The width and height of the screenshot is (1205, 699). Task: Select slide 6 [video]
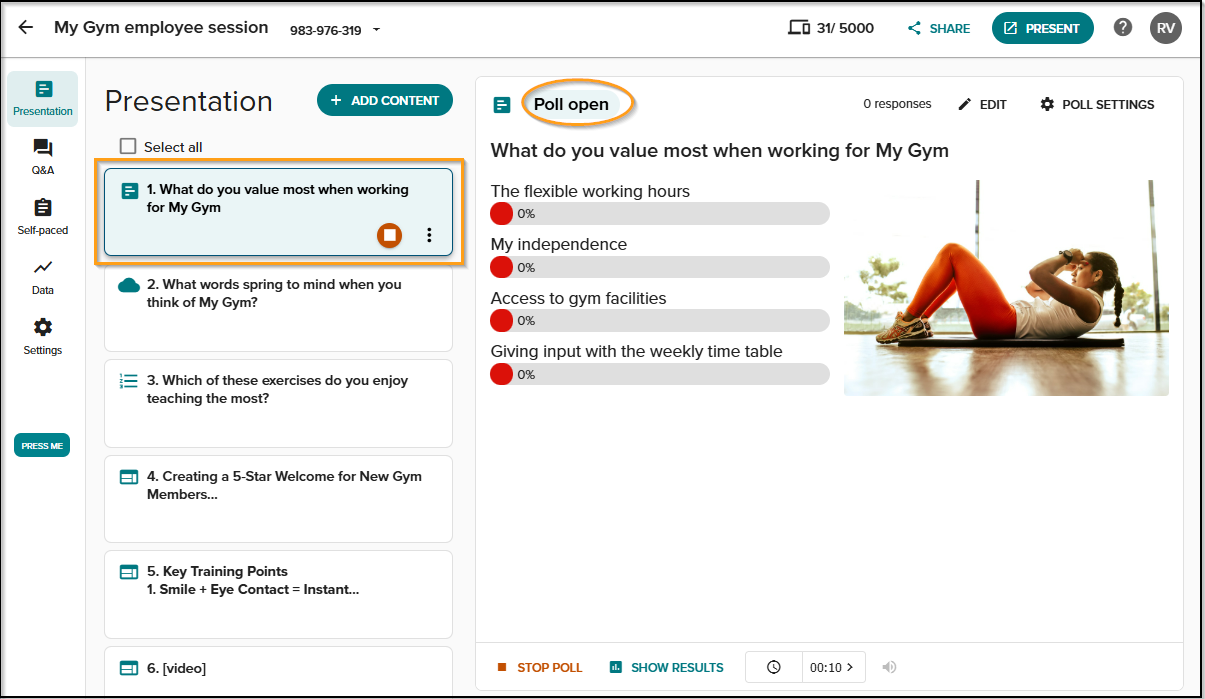tap(278, 671)
